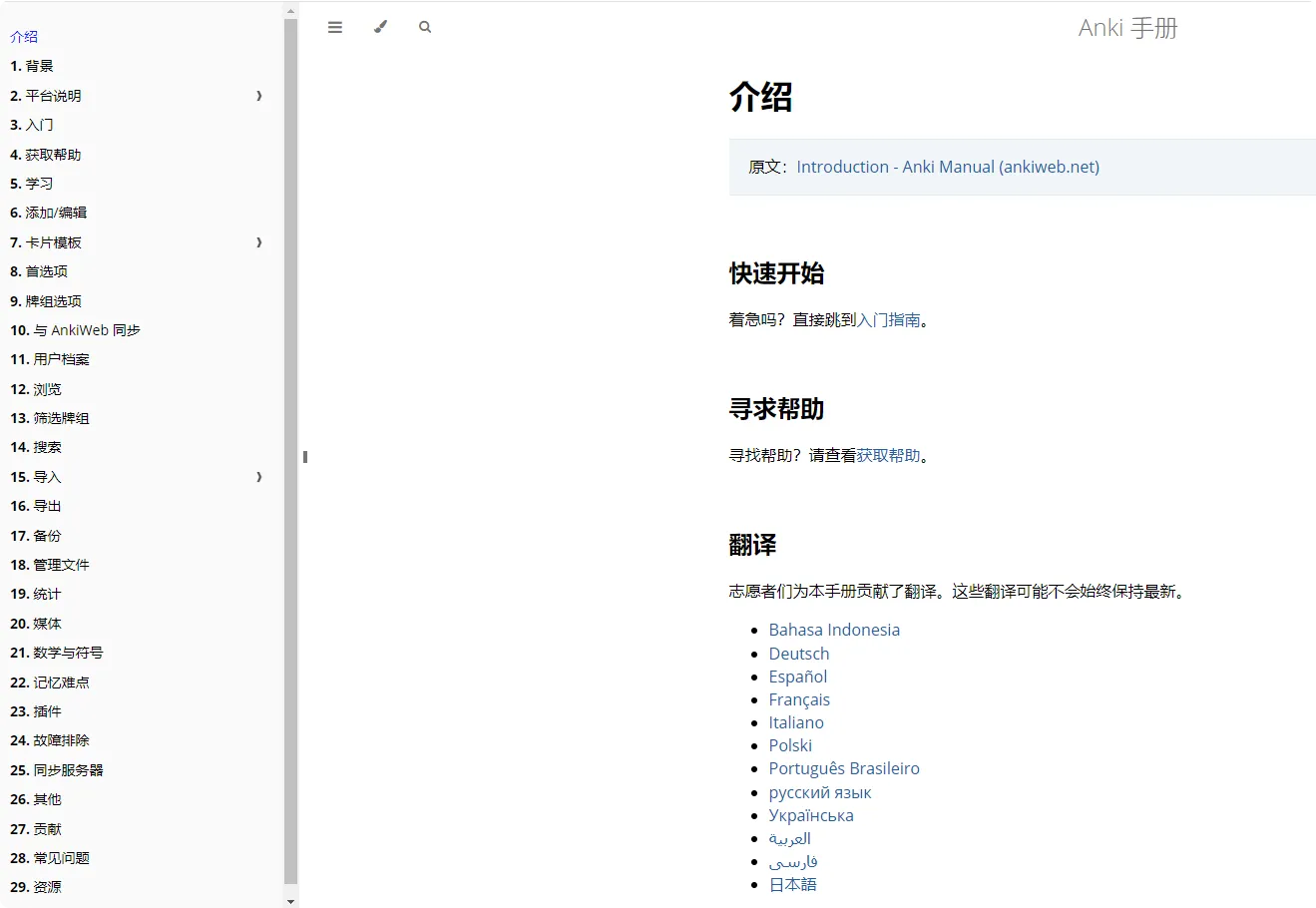Expand chapter 15 导入 chevron
Screen dimensions: 1316x908
point(259,477)
